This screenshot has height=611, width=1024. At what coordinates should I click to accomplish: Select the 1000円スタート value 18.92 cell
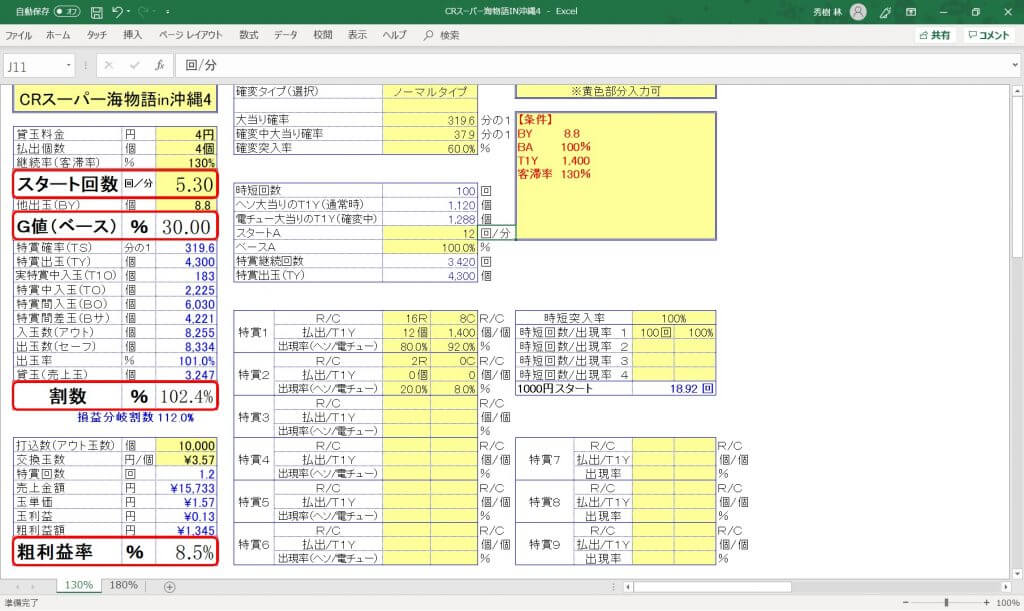pyautogui.click(x=674, y=388)
